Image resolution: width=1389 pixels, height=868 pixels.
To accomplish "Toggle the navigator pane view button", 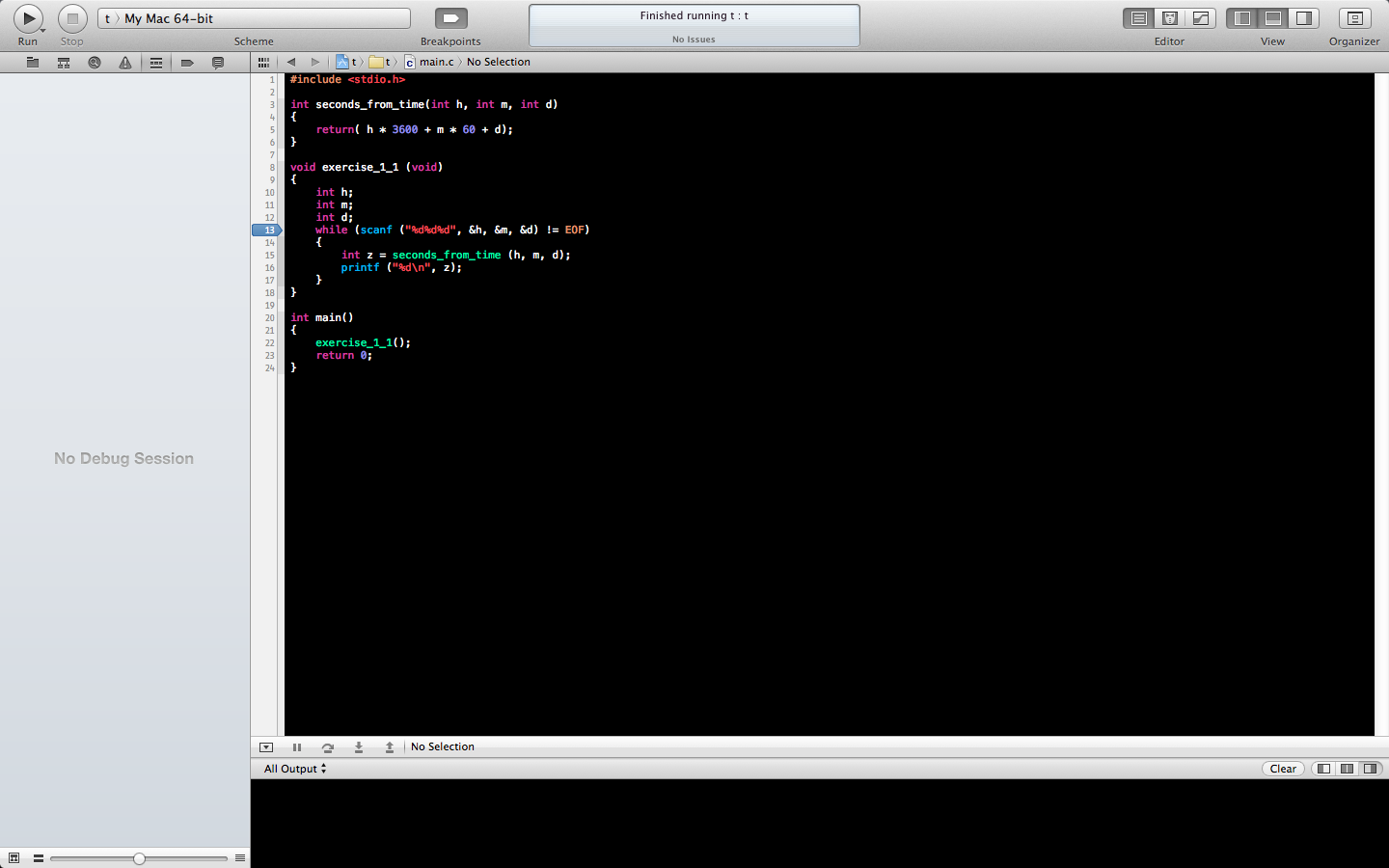I will (1242, 18).
